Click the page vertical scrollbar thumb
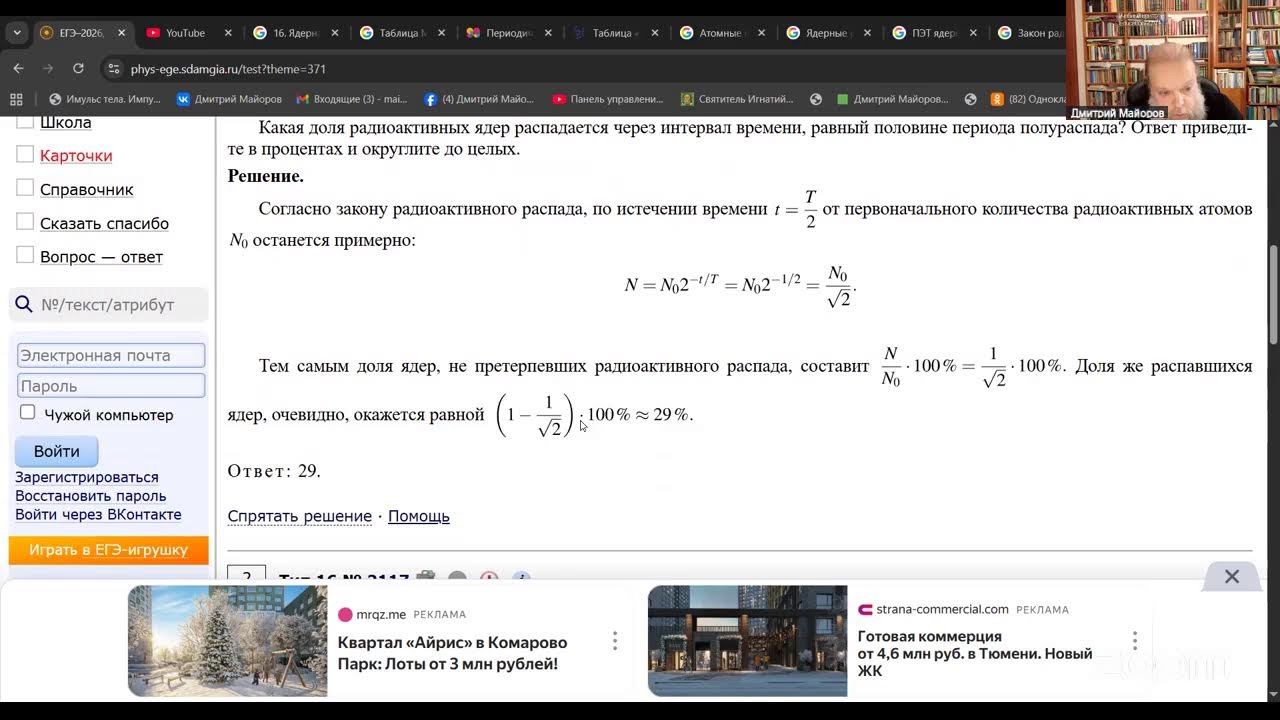 (x=1272, y=294)
